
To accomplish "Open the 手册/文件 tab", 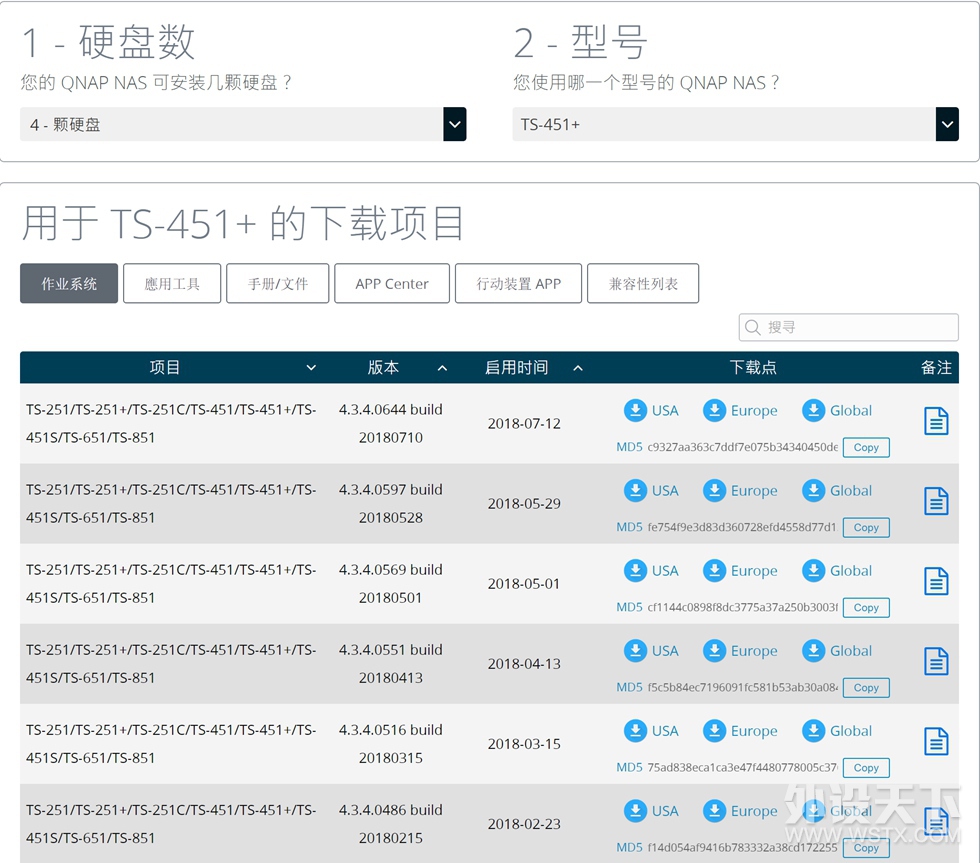I will (278, 284).
